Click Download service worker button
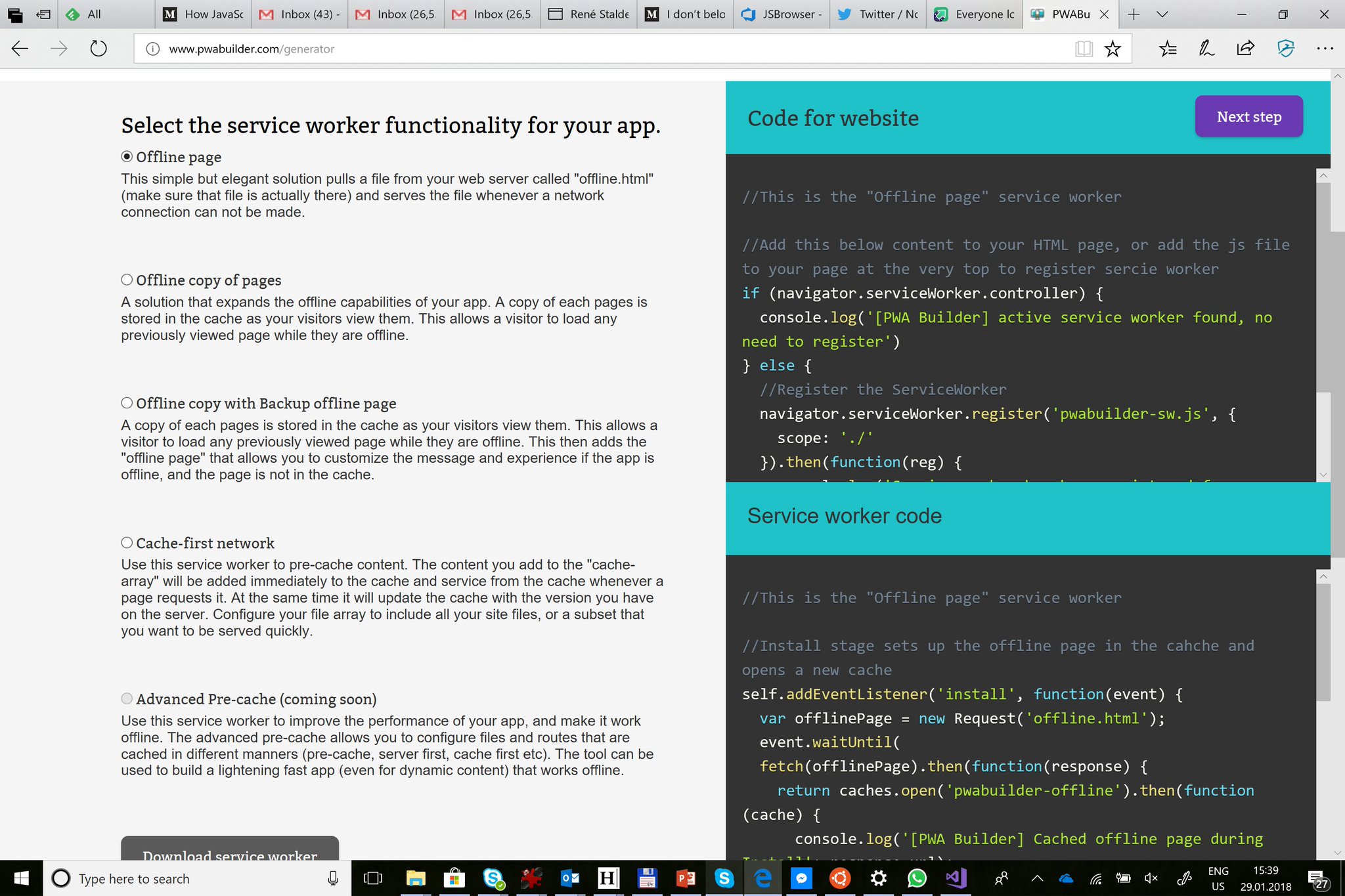 230,848
